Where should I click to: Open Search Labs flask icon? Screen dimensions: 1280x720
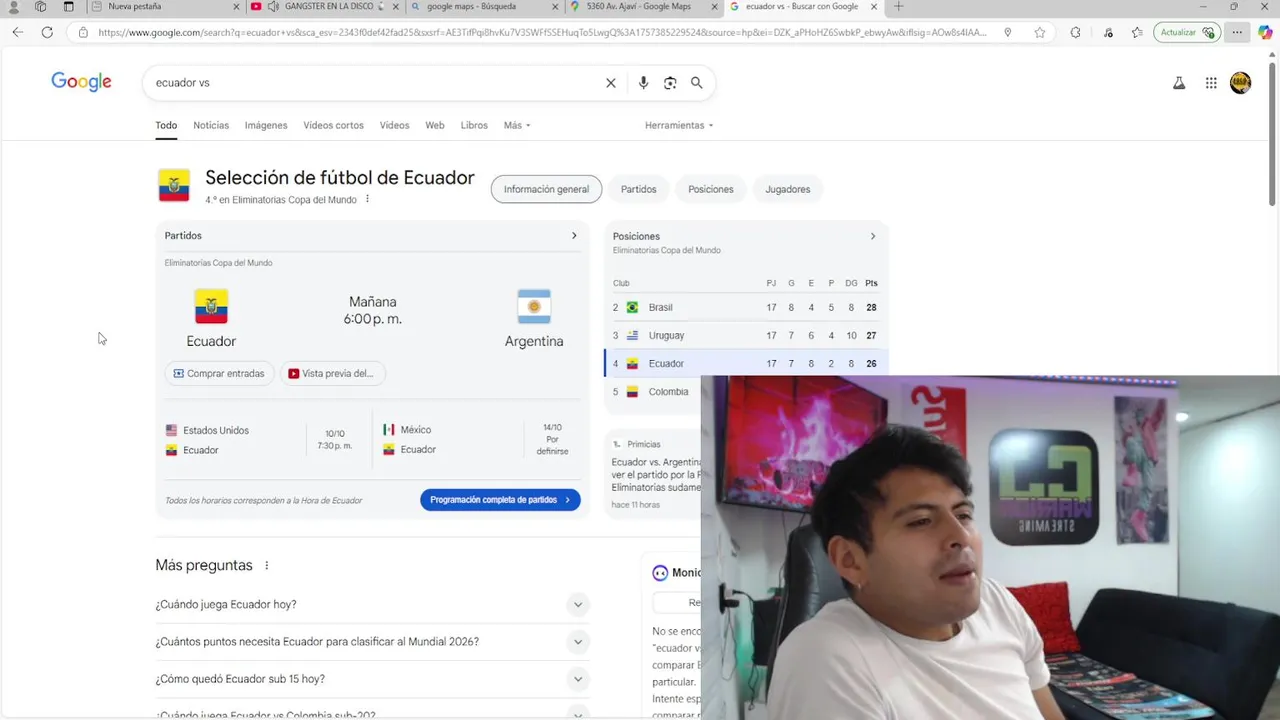1179,83
